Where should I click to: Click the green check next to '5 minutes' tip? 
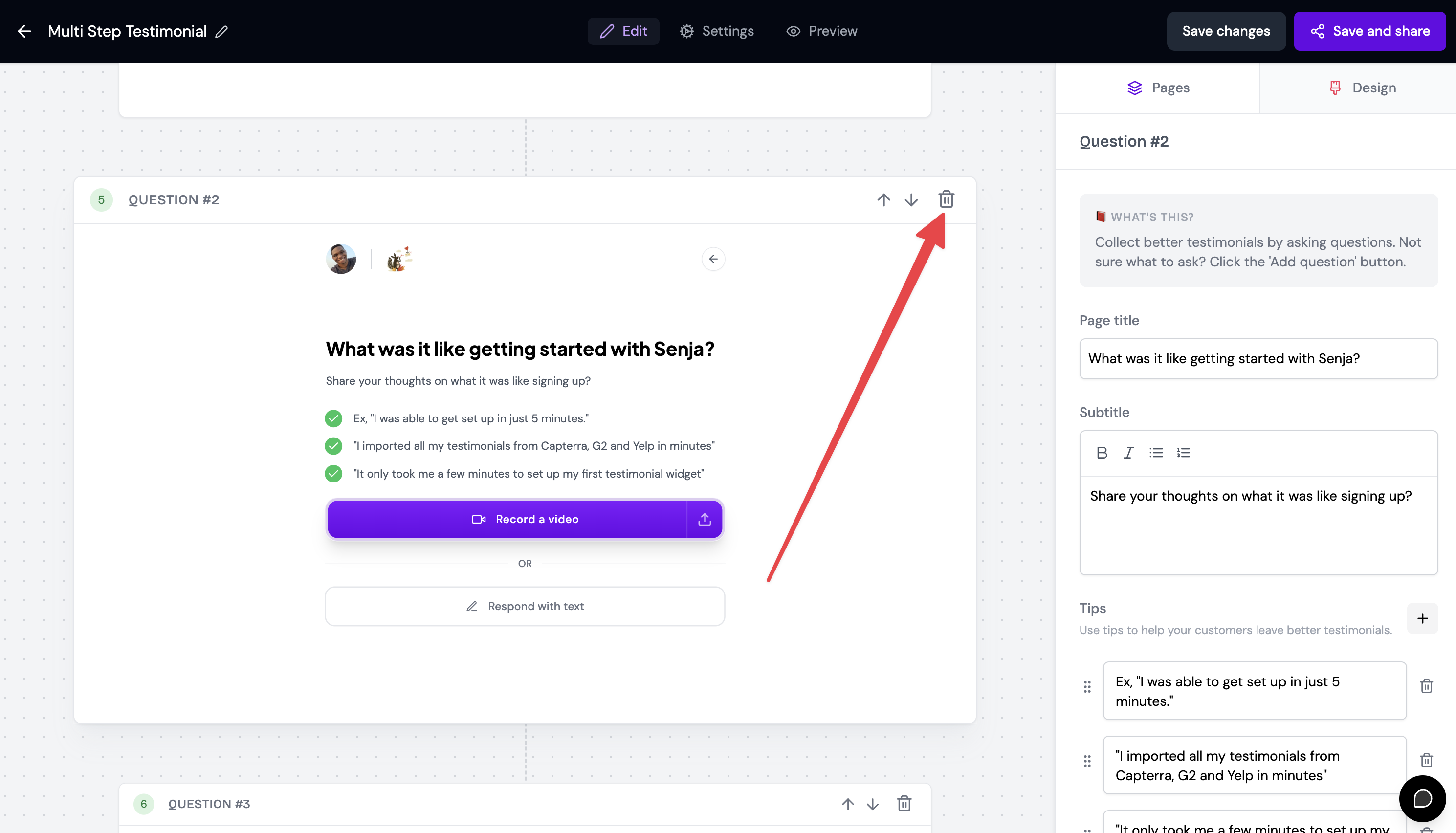click(333, 418)
